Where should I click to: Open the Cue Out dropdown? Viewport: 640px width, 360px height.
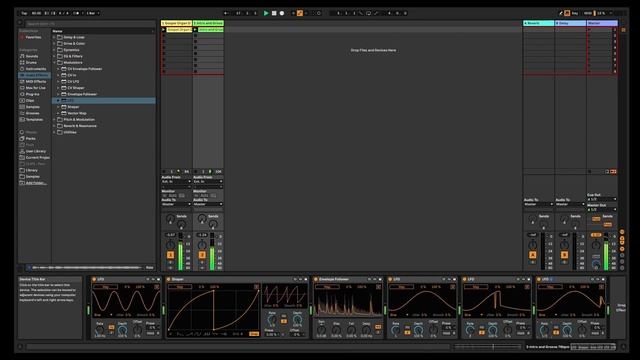[x=602, y=199]
